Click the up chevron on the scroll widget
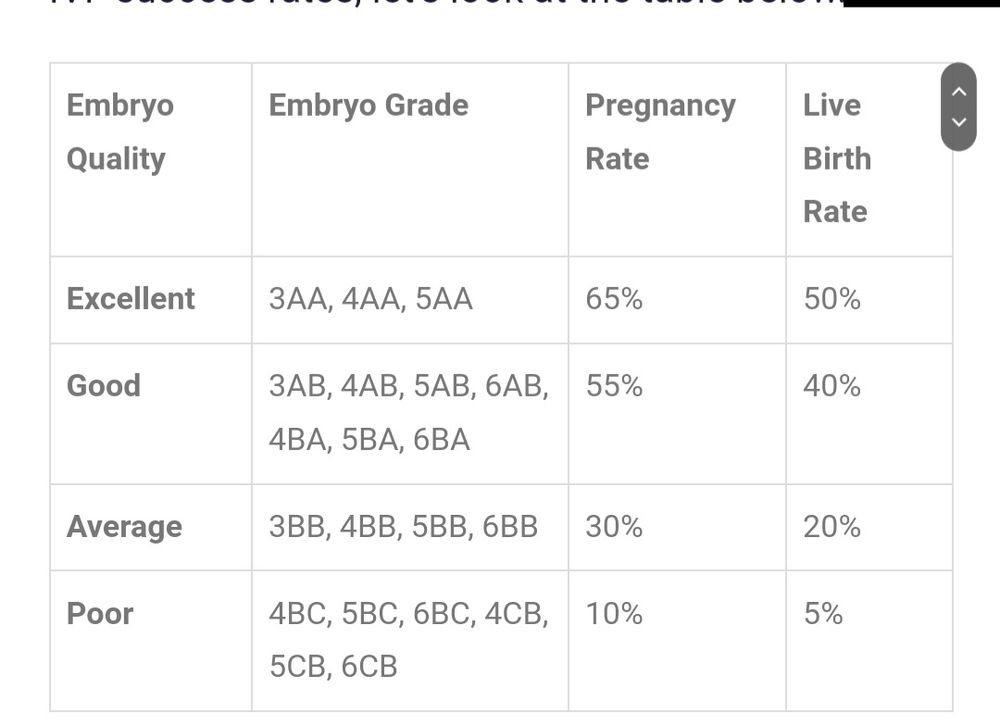Image resolution: width=1000 pixels, height=726 pixels. tap(959, 91)
